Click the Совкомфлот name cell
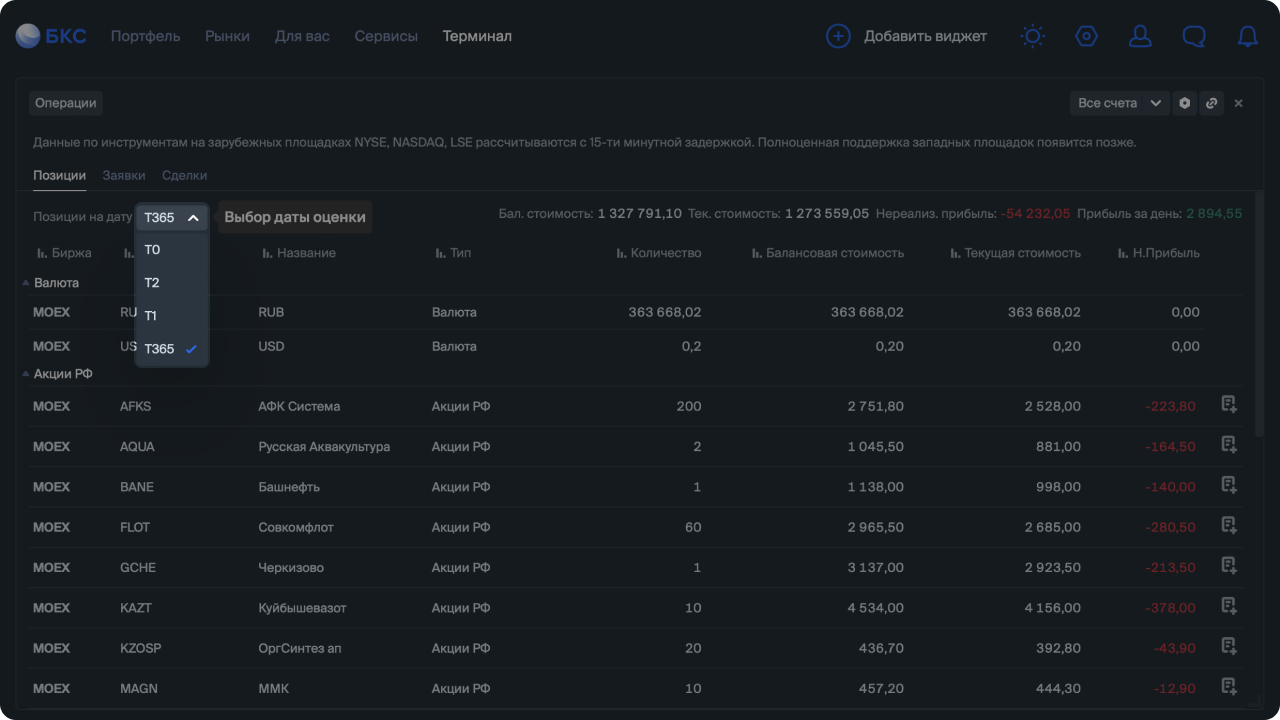The width and height of the screenshot is (1280, 720). click(x=296, y=527)
